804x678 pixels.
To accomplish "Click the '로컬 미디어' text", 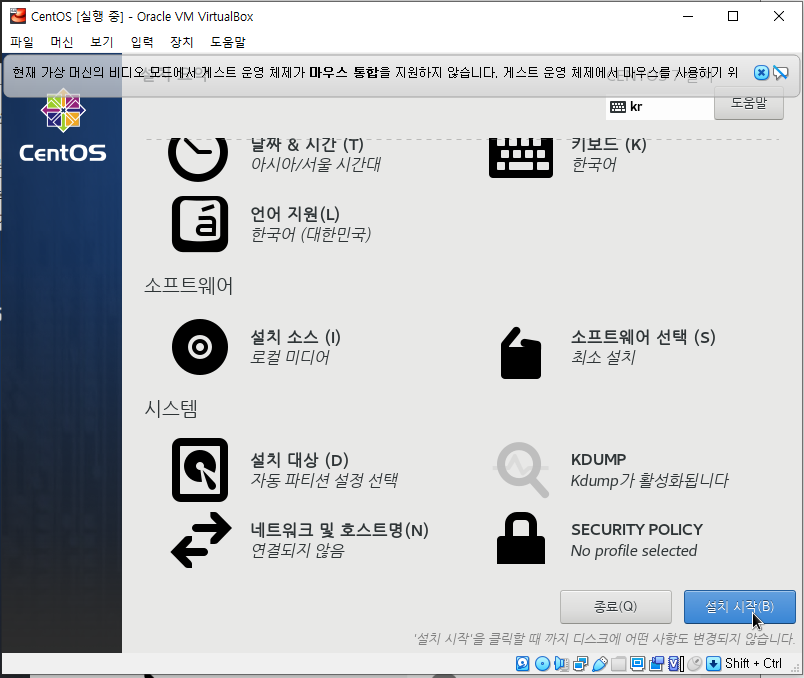I will click(x=290, y=357).
